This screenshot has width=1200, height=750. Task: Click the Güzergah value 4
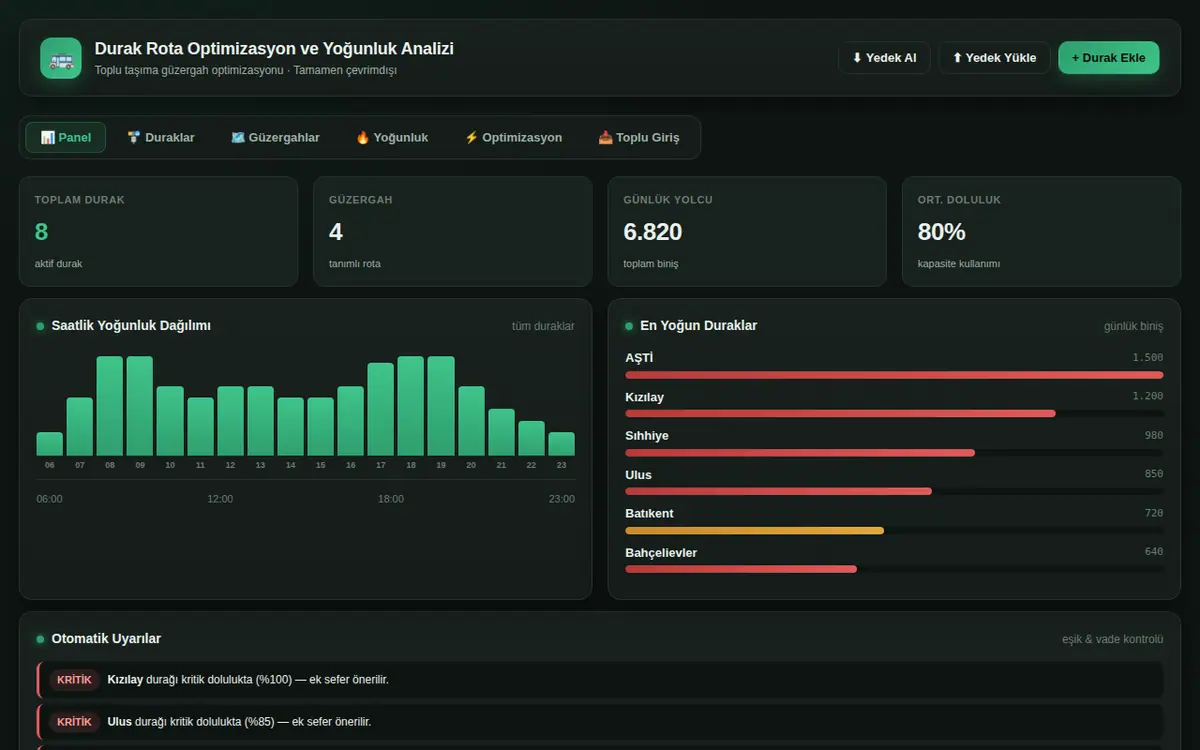(336, 232)
